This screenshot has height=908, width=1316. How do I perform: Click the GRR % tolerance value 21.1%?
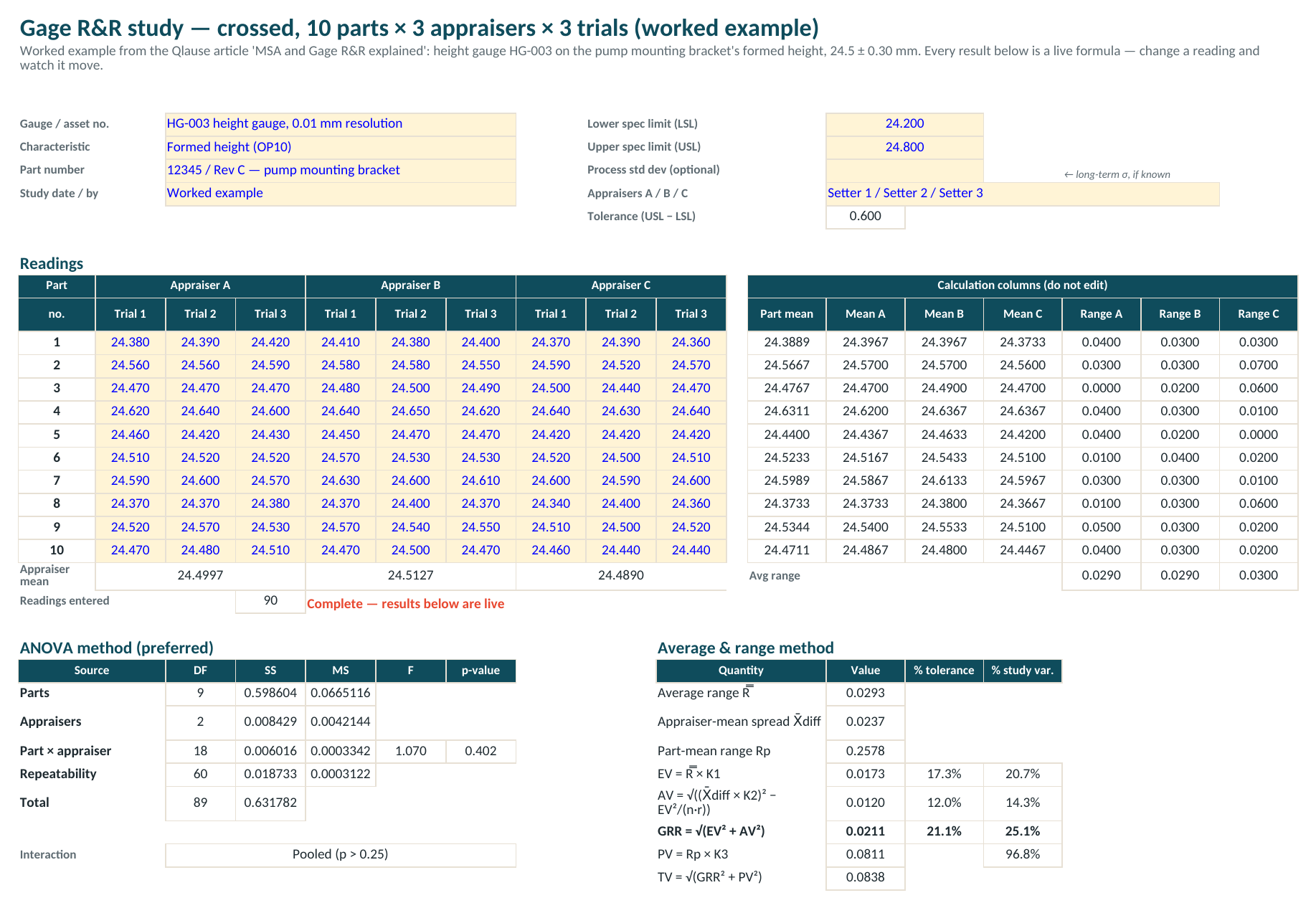944,832
